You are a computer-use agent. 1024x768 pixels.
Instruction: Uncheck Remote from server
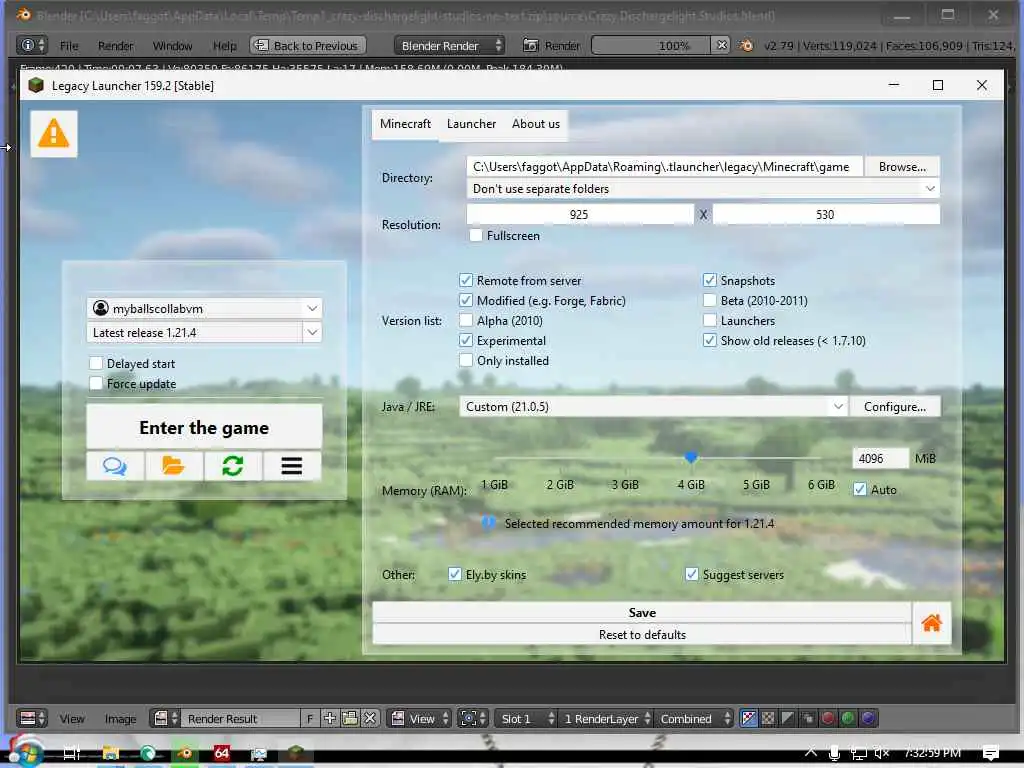pos(466,280)
